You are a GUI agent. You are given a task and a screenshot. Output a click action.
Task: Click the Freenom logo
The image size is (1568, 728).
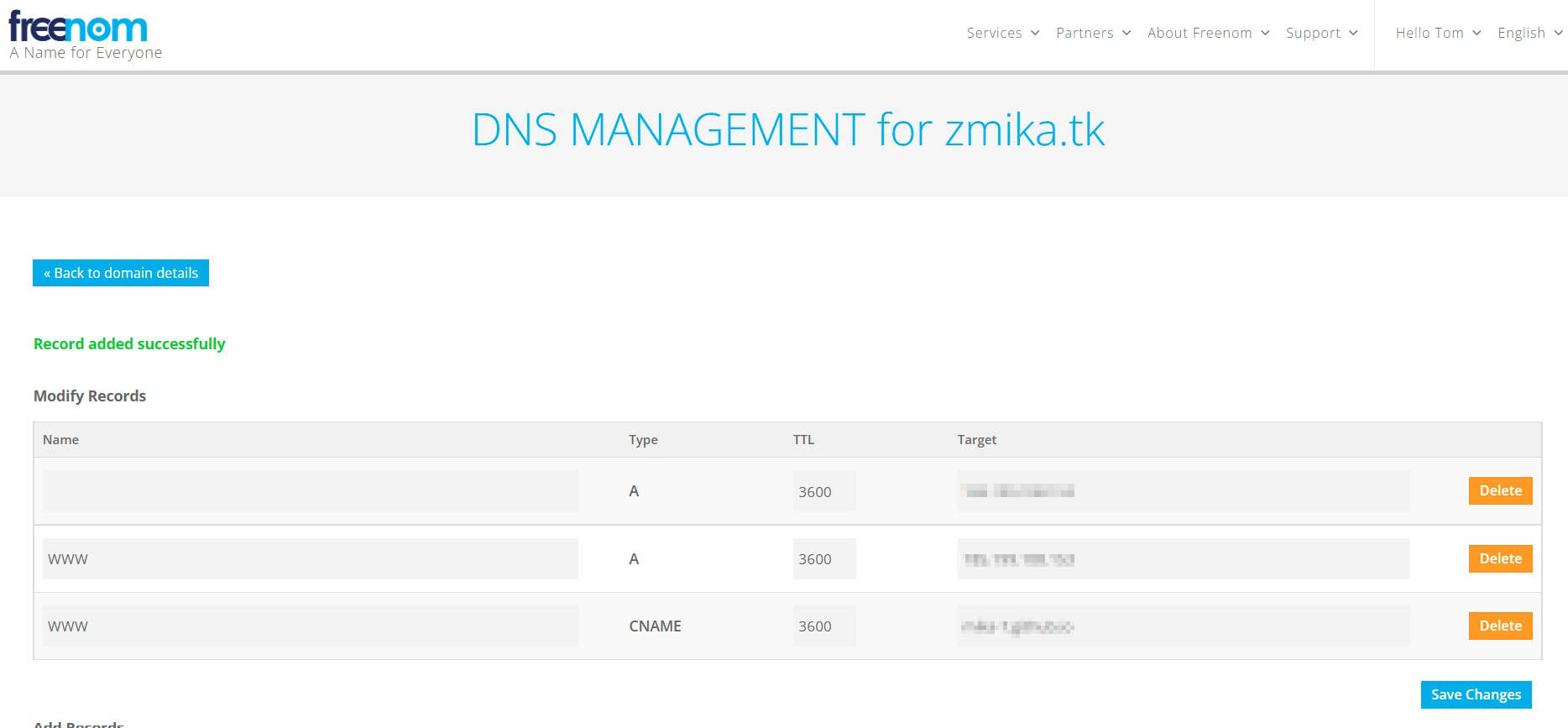[x=78, y=28]
